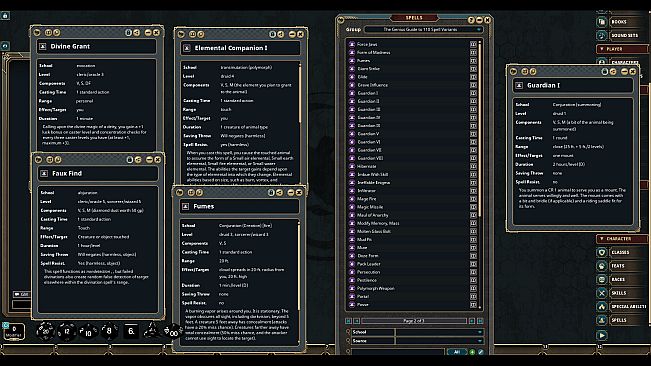Open the Polymorph Weapon spell entry
Image resolution: width=651 pixels, height=366 pixels.
tap(376, 288)
